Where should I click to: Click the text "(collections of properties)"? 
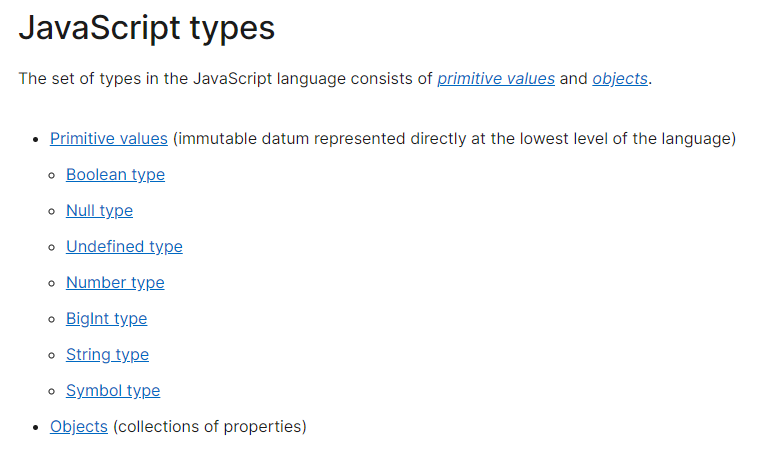tap(210, 427)
